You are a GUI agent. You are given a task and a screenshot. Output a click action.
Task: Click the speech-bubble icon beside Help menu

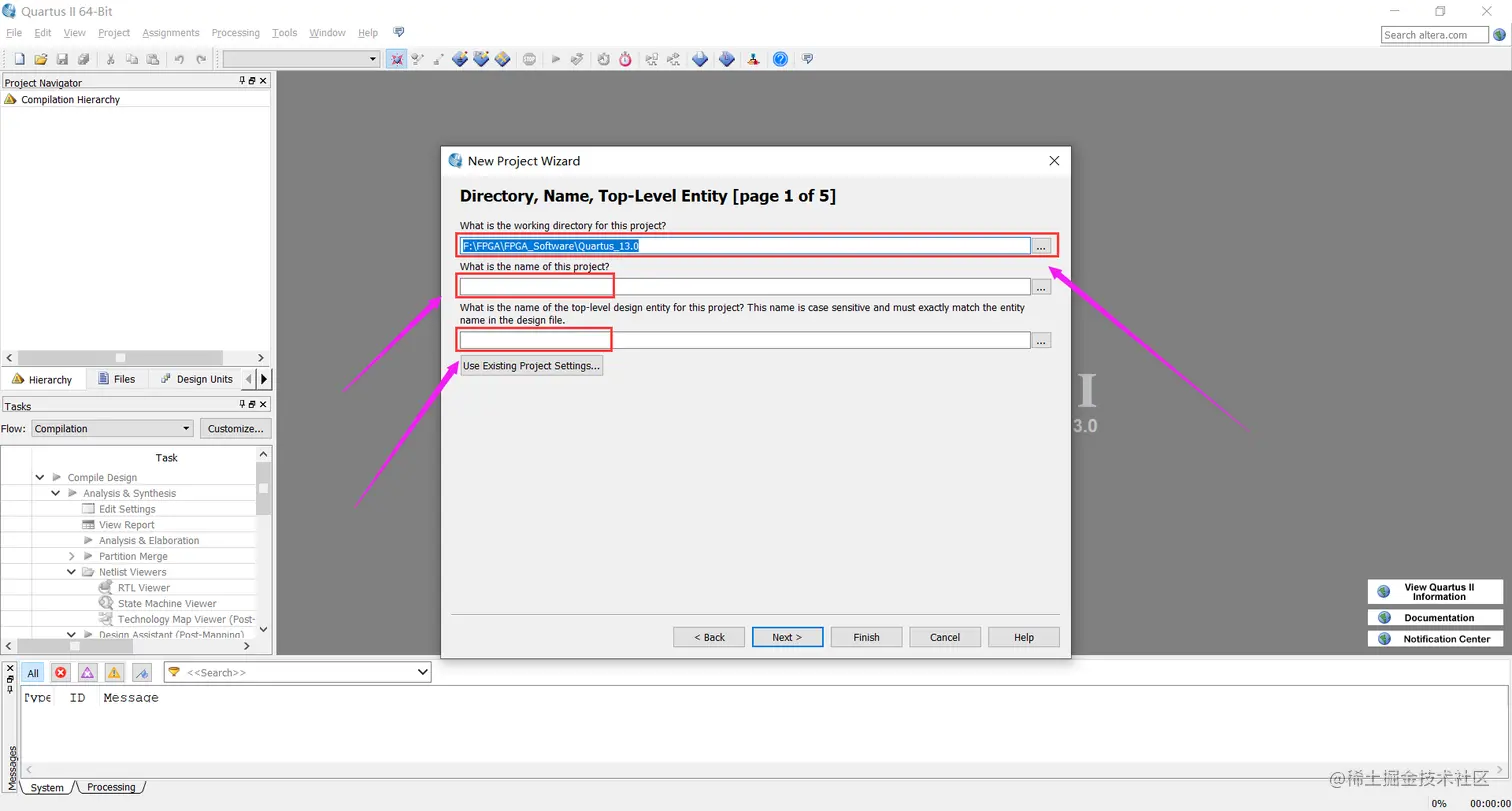coord(399,33)
